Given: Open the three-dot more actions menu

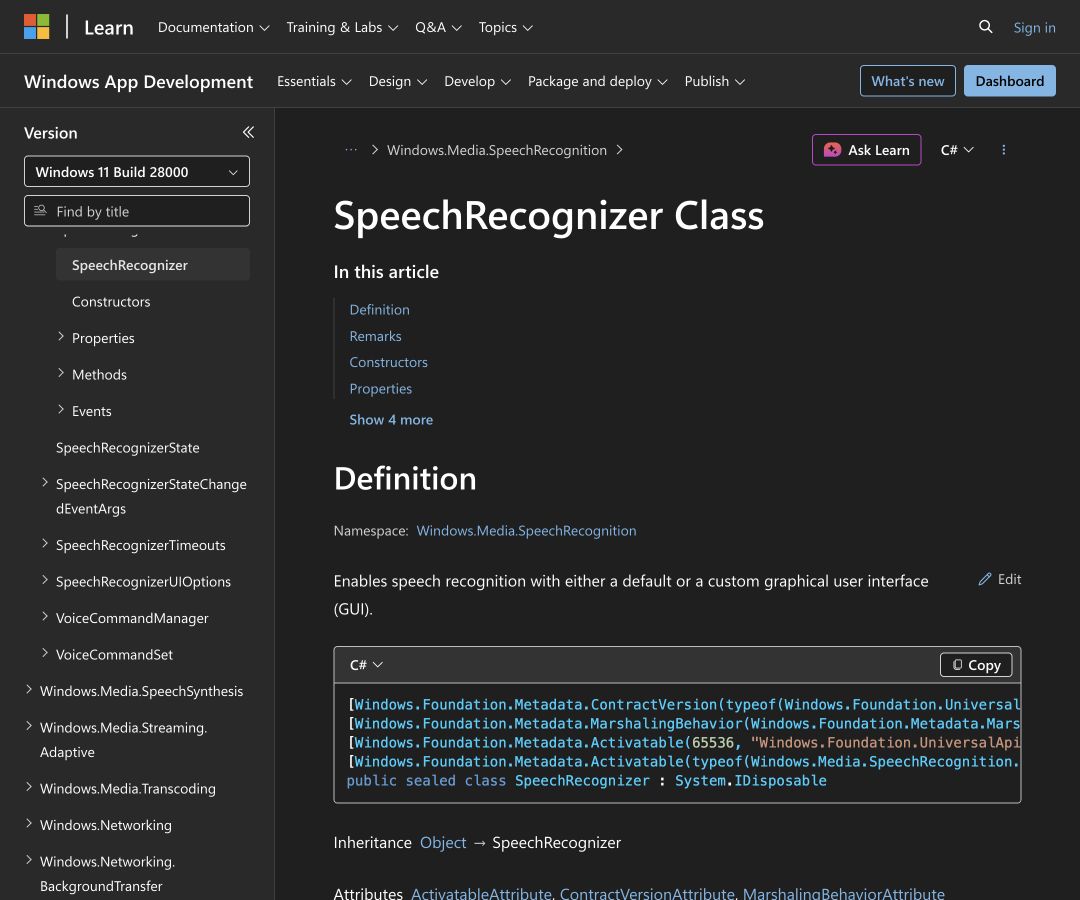Looking at the screenshot, I should pos(1004,150).
